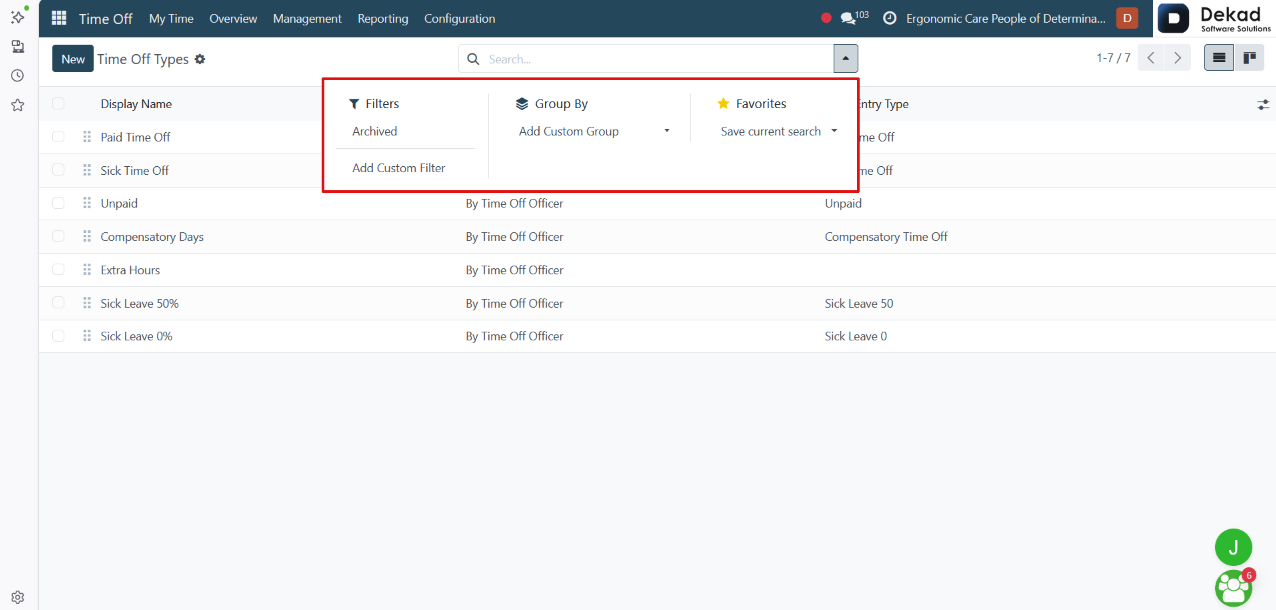Click the drag handle of Extra Hours row

pos(87,270)
